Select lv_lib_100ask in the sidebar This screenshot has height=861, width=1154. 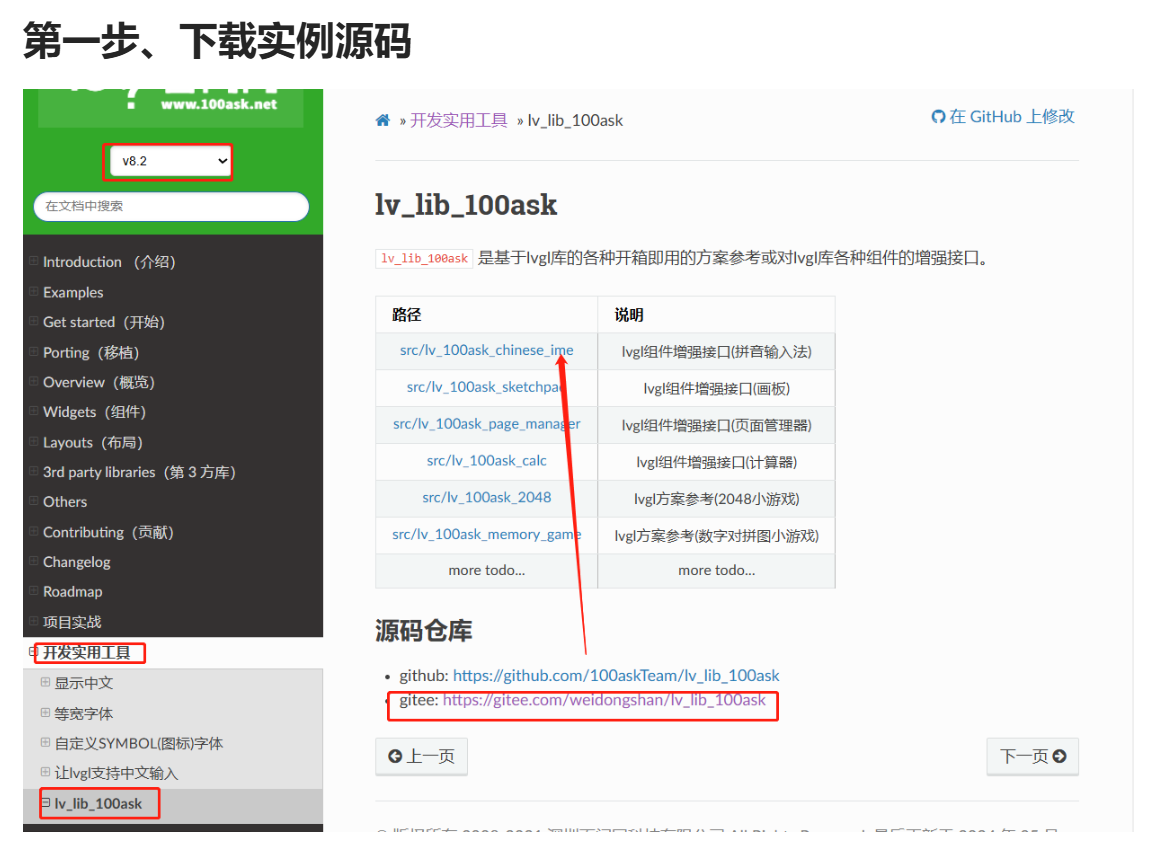point(98,804)
